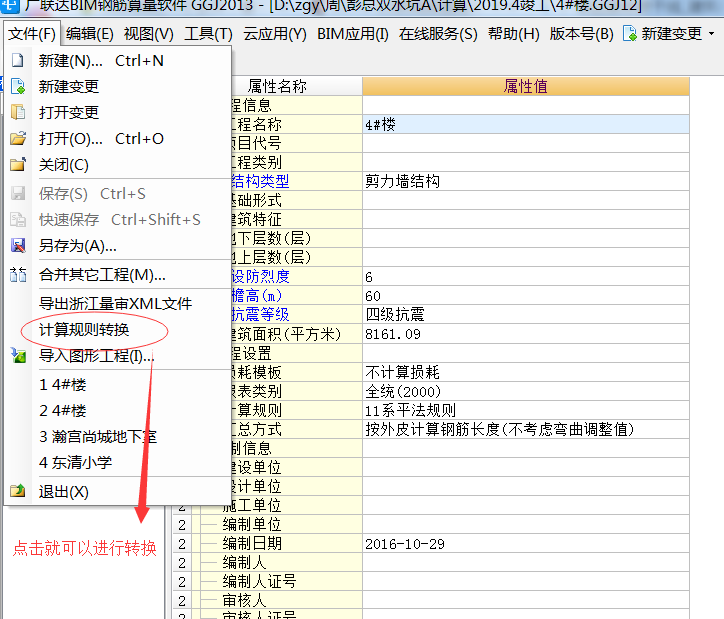
Task: Open the 文件(F) menu
Action: pyautogui.click(x=31, y=34)
